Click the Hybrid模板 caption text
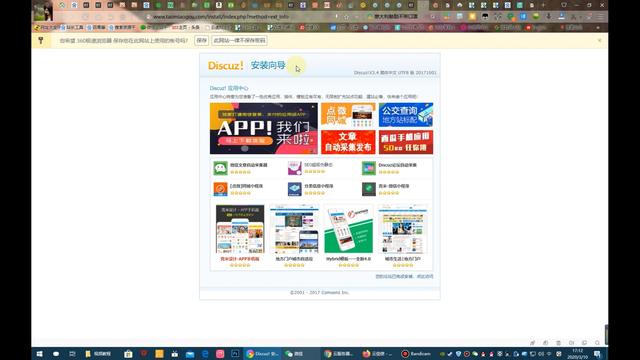The height and width of the screenshot is (360, 640). pyautogui.click(x=349, y=259)
